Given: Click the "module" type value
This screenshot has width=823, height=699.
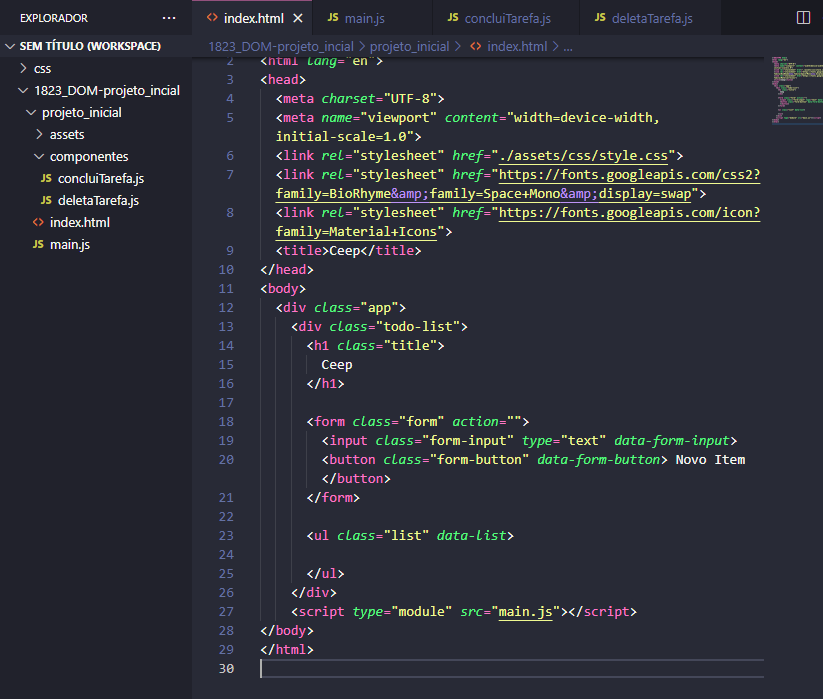Looking at the screenshot, I should click(x=421, y=612).
